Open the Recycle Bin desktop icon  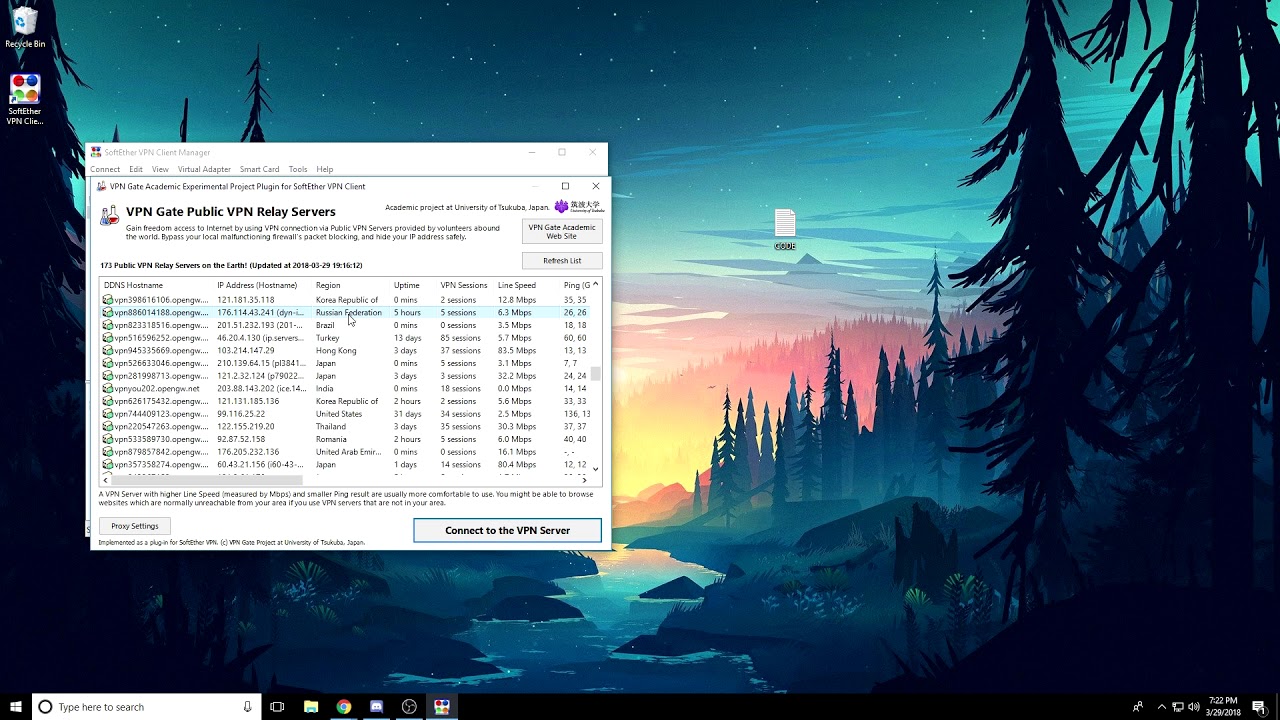coord(25,28)
